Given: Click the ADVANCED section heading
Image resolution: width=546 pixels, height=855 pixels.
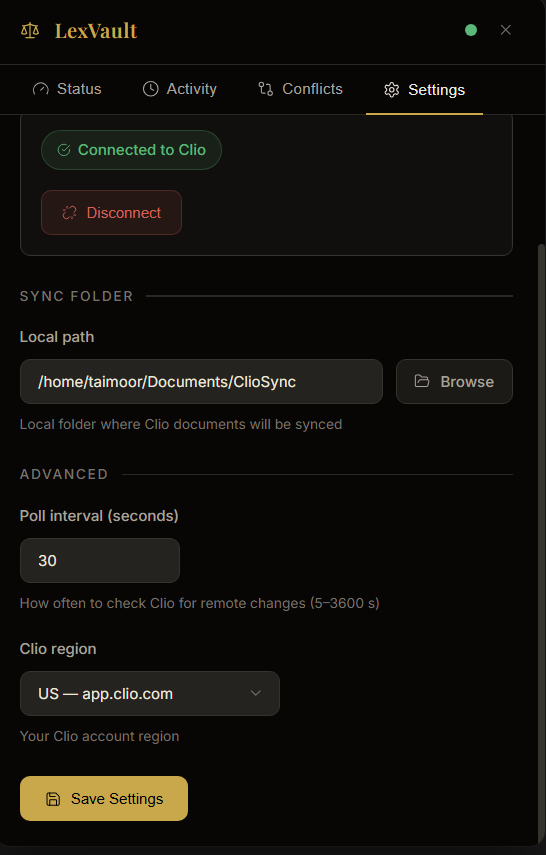Looking at the screenshot, I should pyautogui.click(x=64, y=474).
